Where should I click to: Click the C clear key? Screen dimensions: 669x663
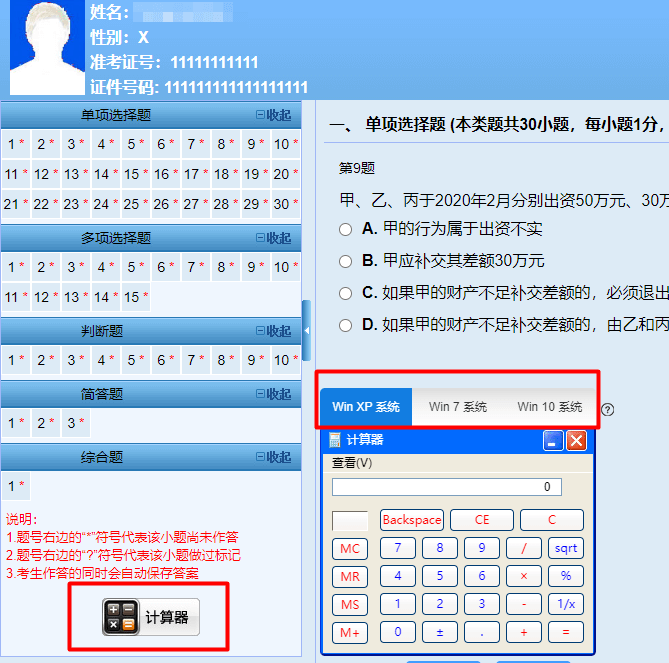tap(552, 520)
